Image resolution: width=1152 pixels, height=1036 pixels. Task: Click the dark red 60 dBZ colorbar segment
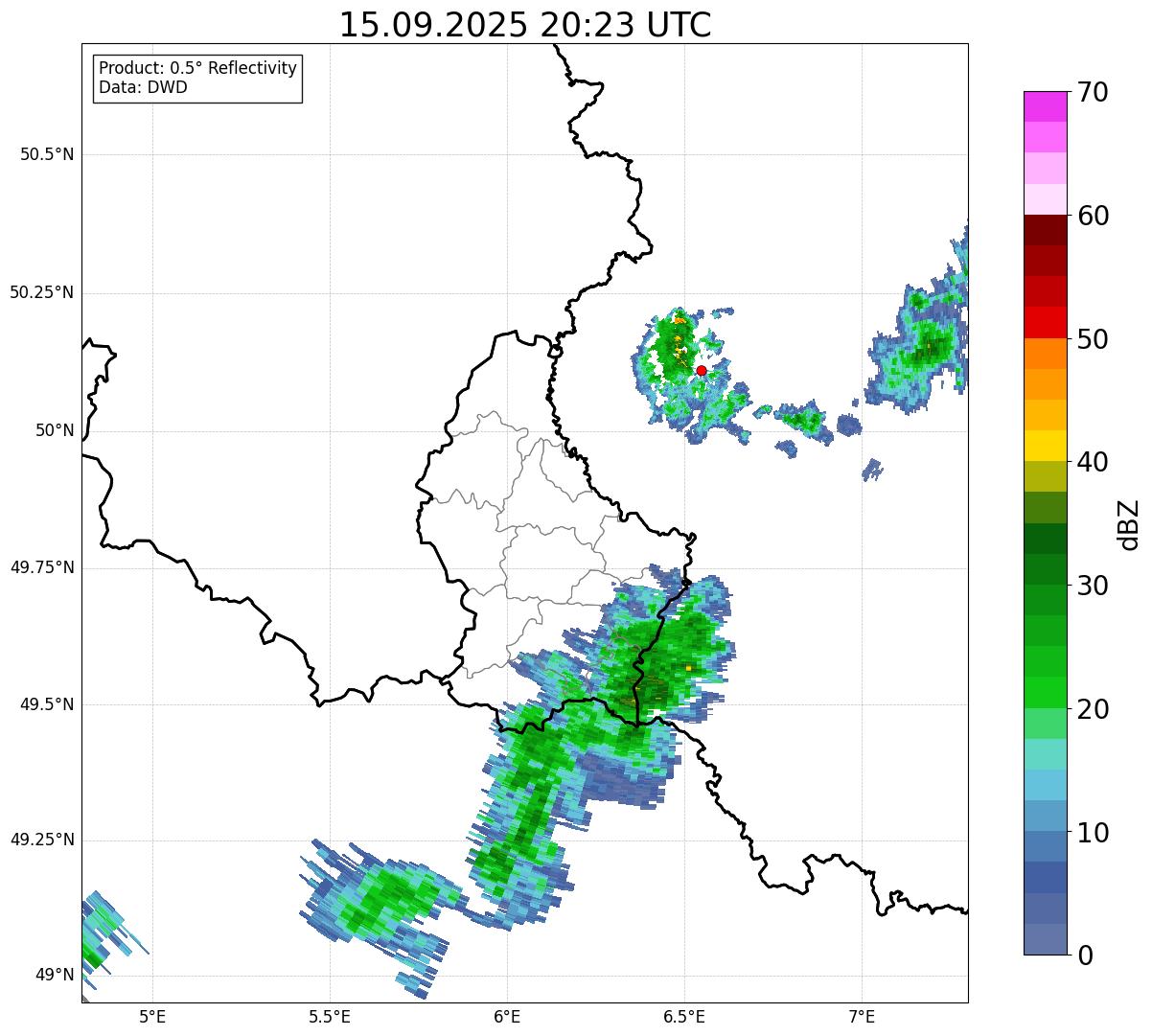(x=1046, y=229)
